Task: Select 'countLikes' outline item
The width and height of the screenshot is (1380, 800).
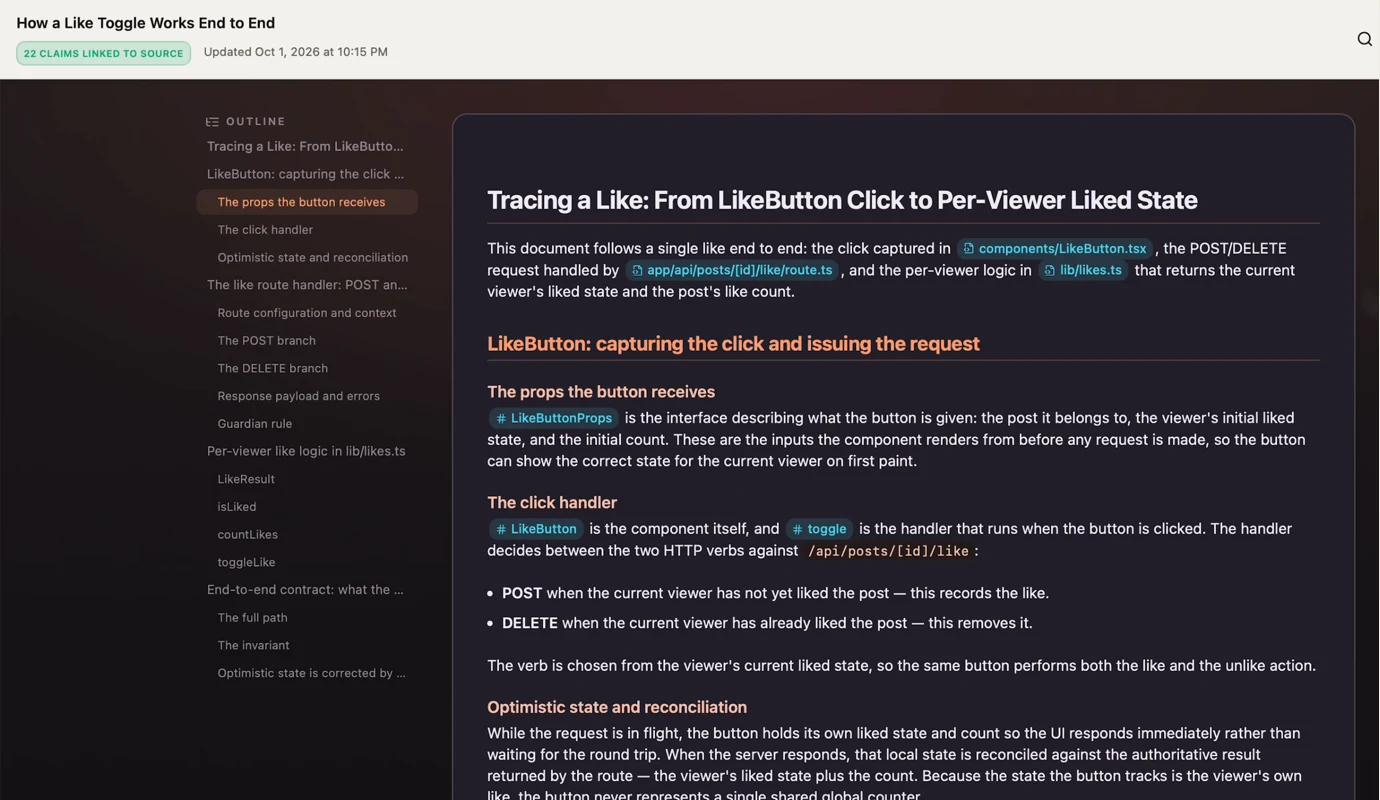Action: click(247, 534)
